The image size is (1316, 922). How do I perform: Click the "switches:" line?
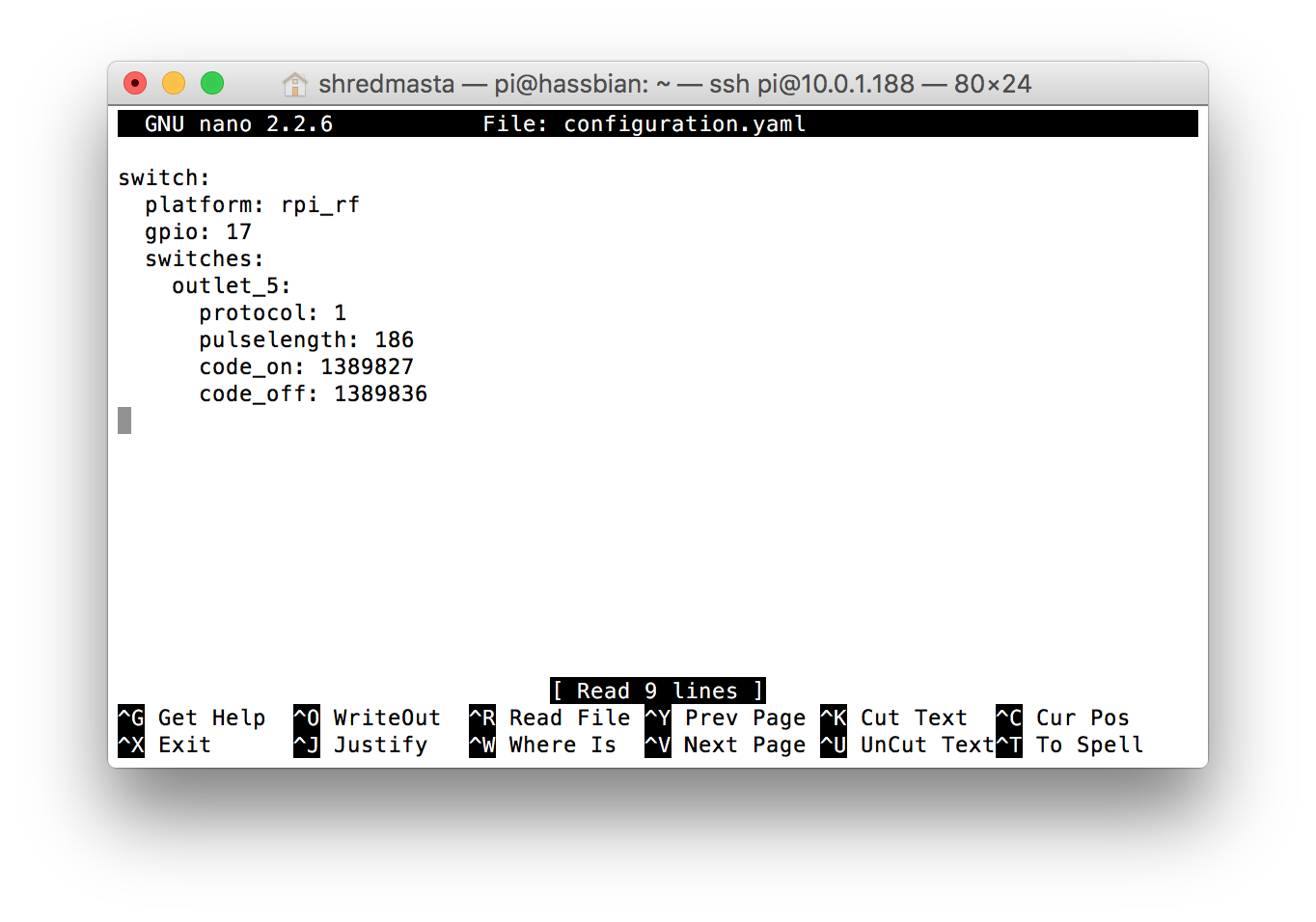[x=205, y=258]
